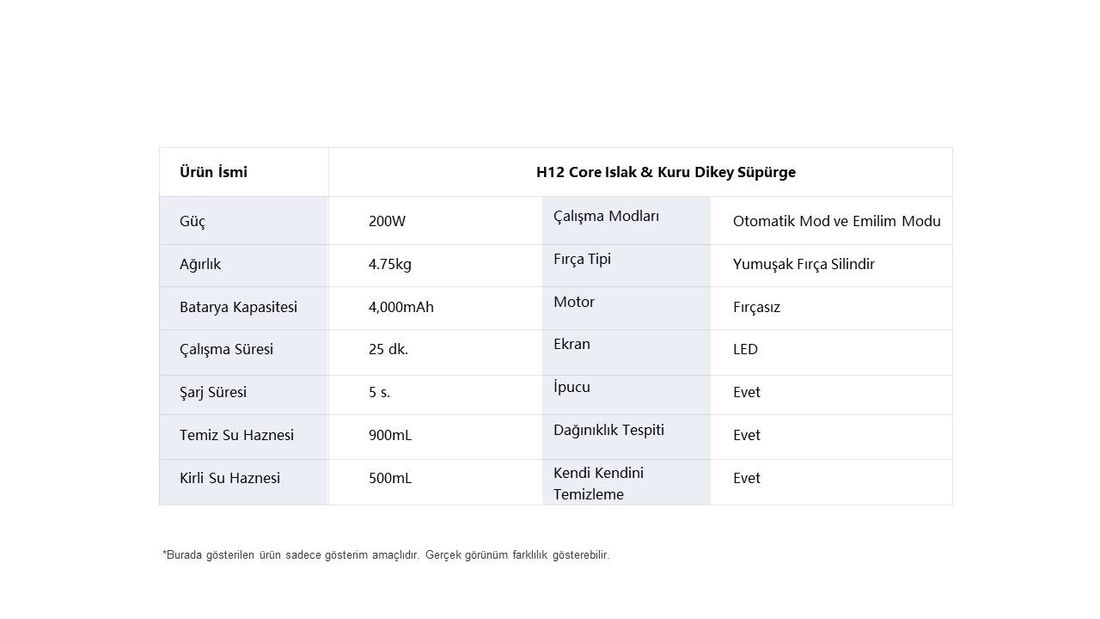This screenshot has width=1100, height=619.
Task: Select the Fırçasız motor value
Action: click(x=756, y=307)
